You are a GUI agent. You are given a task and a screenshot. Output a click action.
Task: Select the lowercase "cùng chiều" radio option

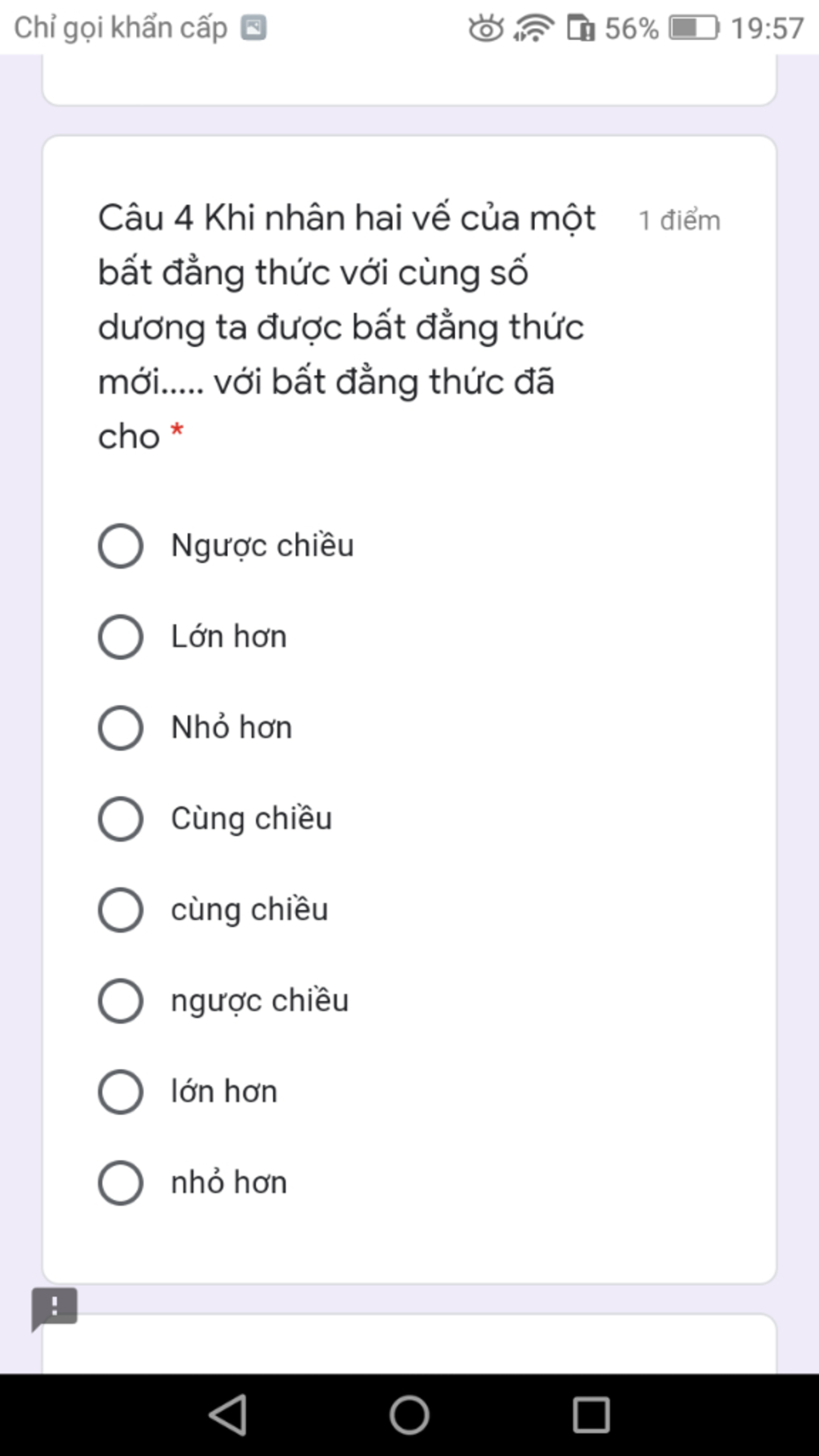[x=121, y=910]
